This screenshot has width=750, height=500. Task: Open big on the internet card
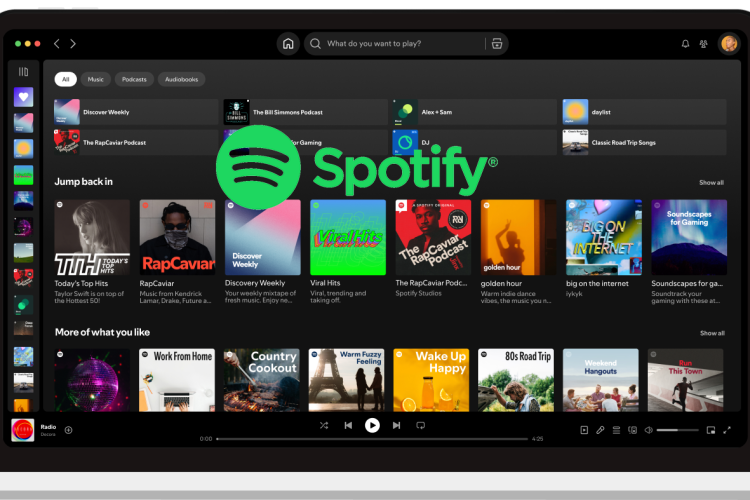pyautogui.click(x=604, y=249)
